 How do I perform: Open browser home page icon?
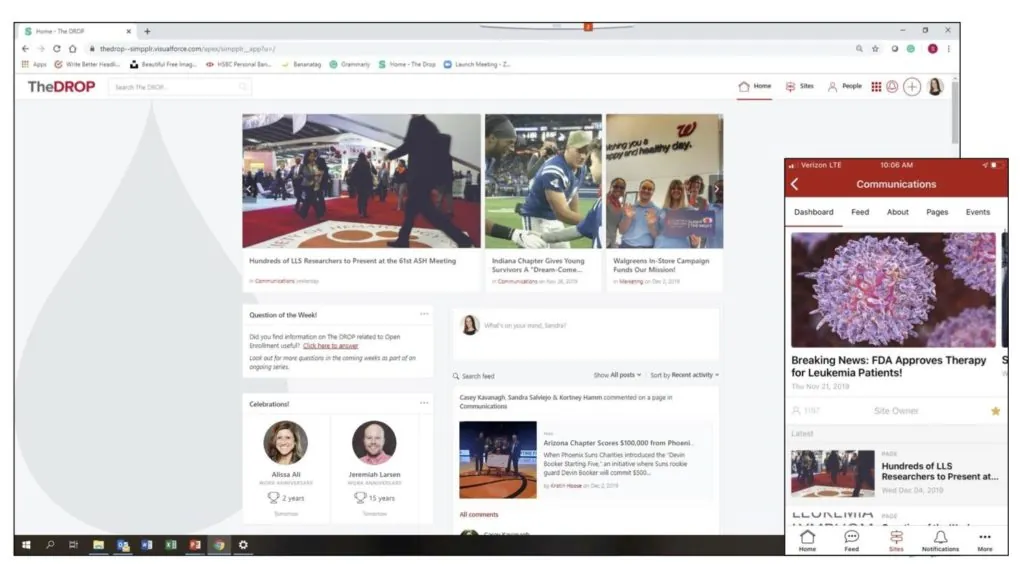[x=72, y=48]
